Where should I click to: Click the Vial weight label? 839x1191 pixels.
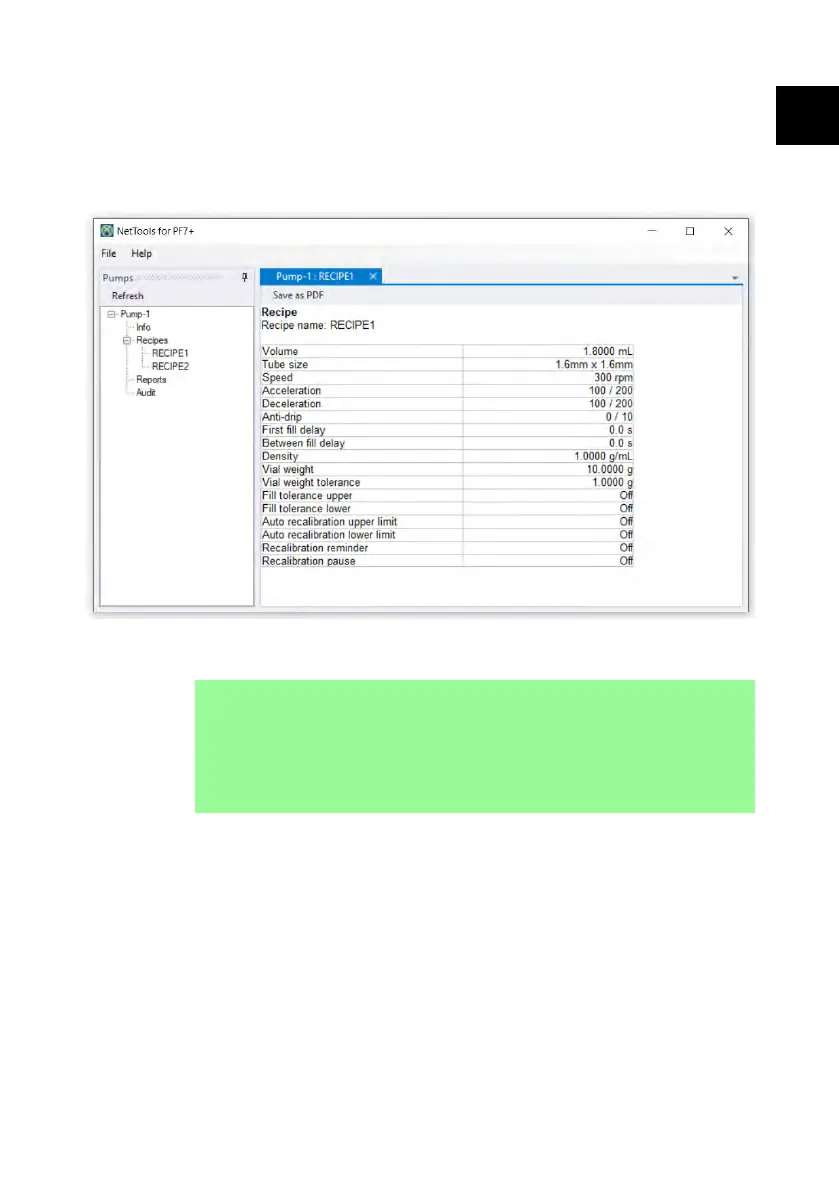click(x=288, y=469)
